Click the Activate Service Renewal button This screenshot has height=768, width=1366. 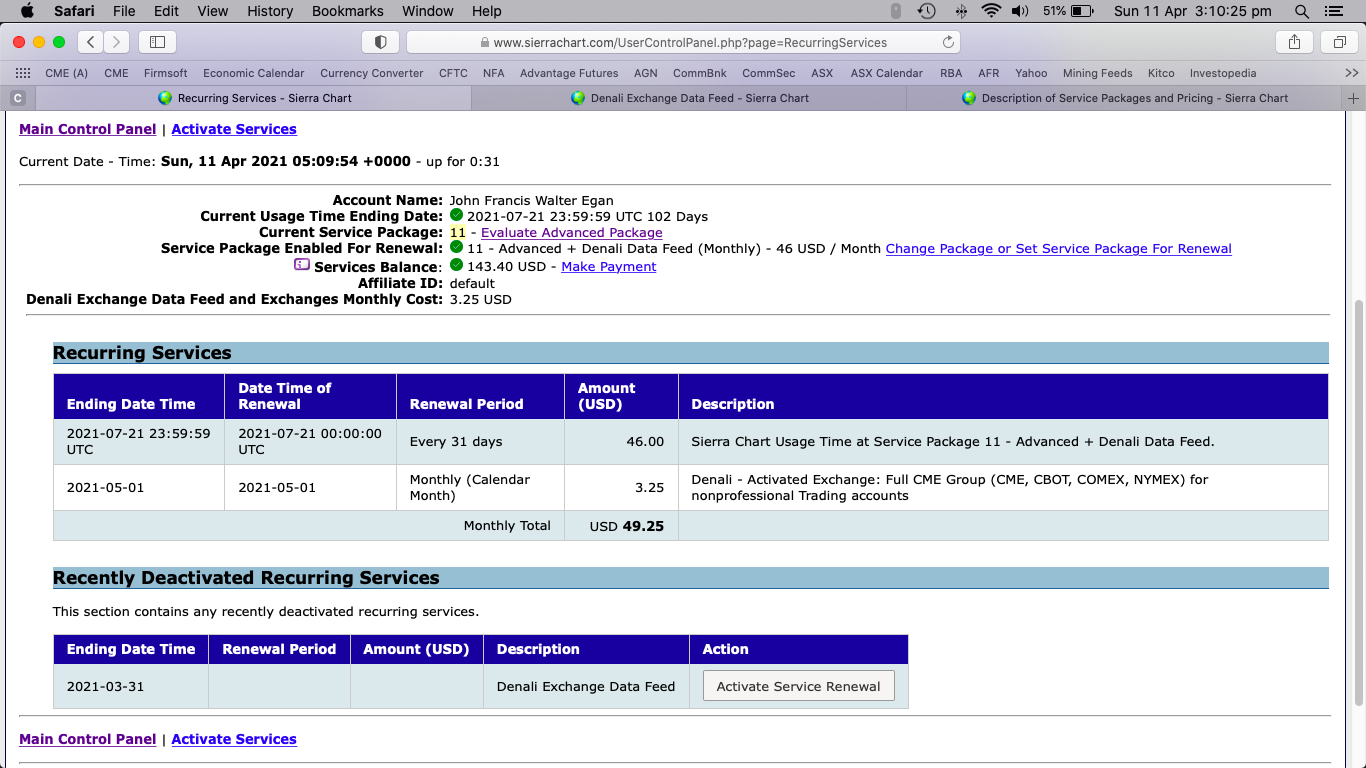(798, 686)
